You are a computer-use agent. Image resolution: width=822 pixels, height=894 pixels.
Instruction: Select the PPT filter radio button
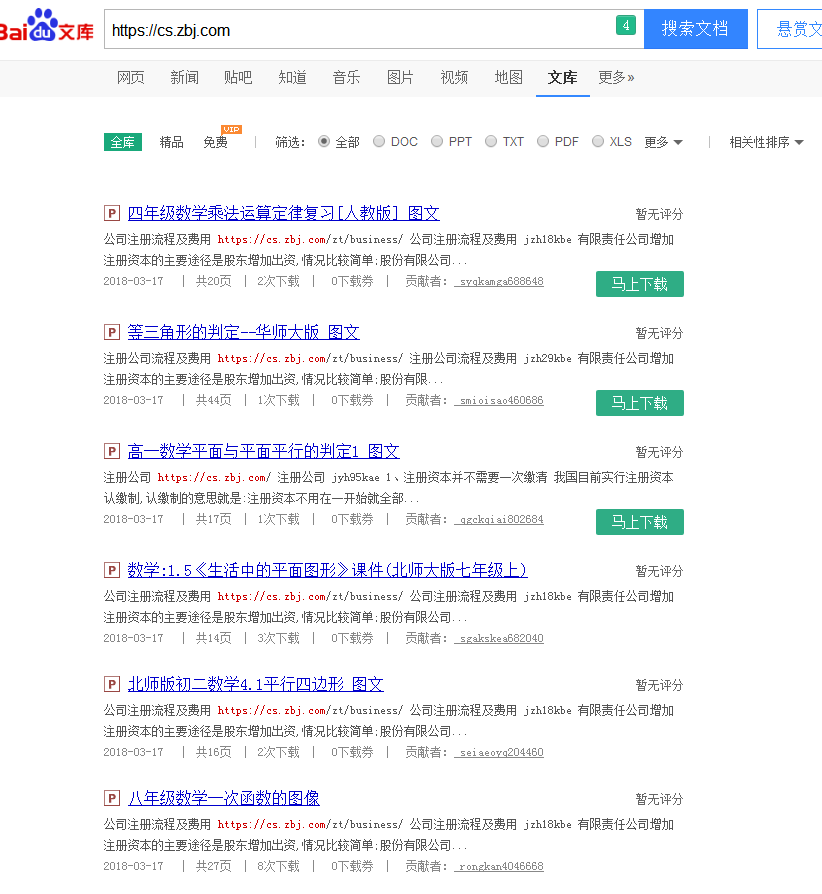[x=437, y=142]
